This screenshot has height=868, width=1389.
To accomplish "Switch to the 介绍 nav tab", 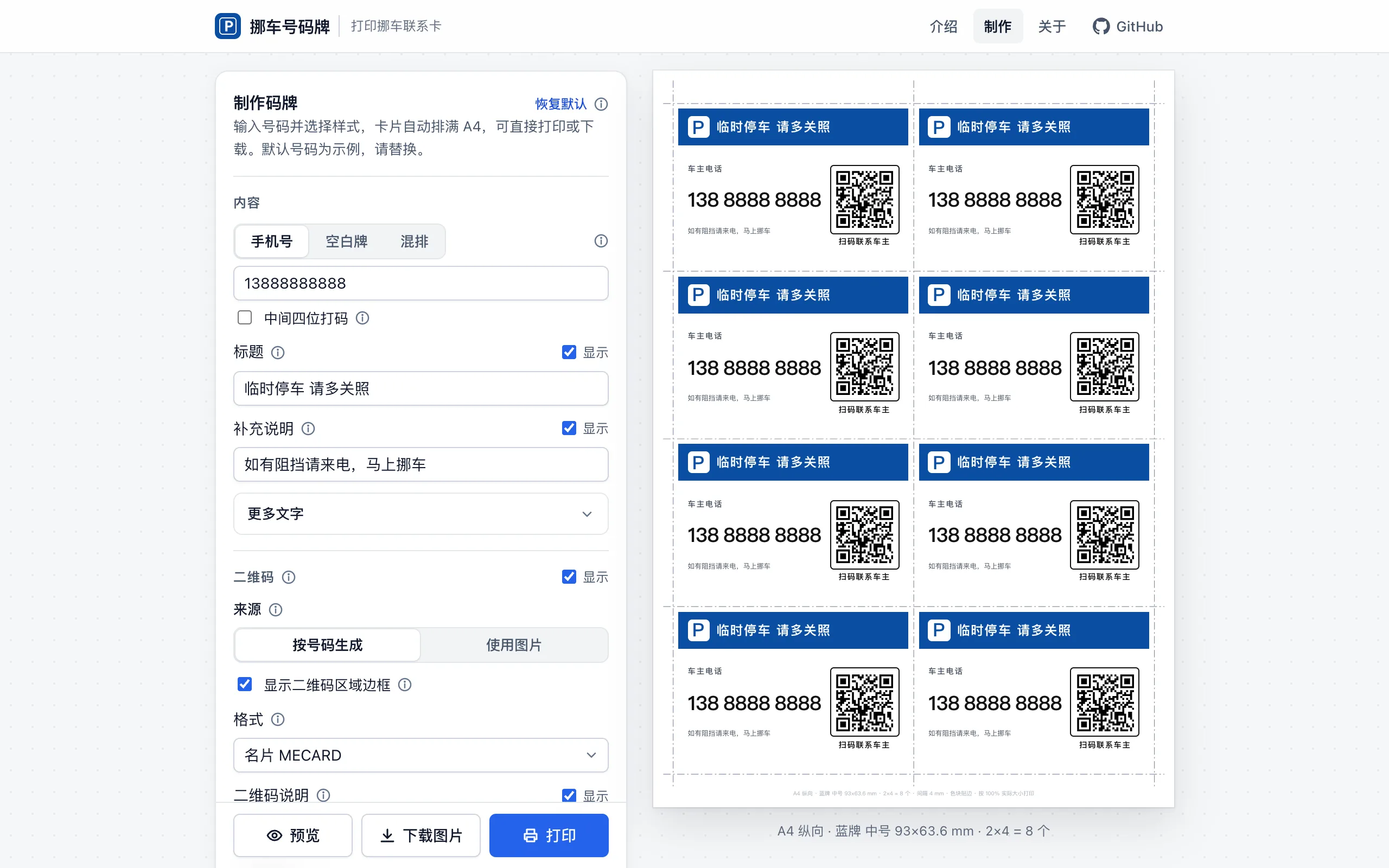I will (x=943, y=27).
